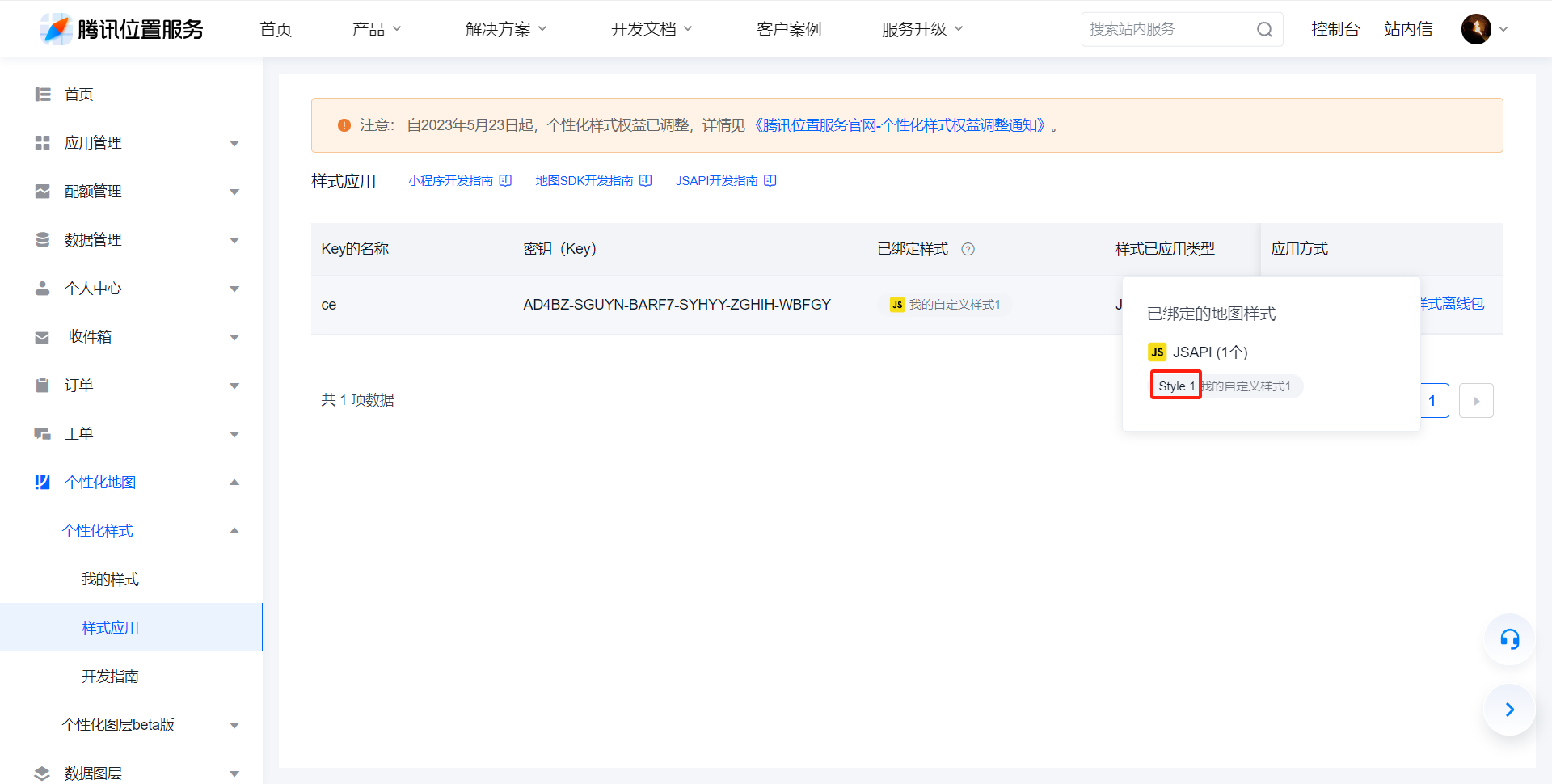Click the key name ce cell
Screen dimensions: 1552x784
click(329, 305)
